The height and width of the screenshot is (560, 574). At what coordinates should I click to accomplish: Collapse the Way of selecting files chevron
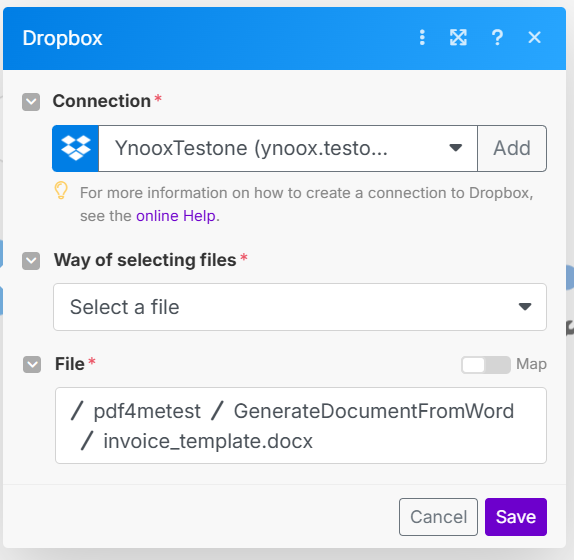[31, 261]
